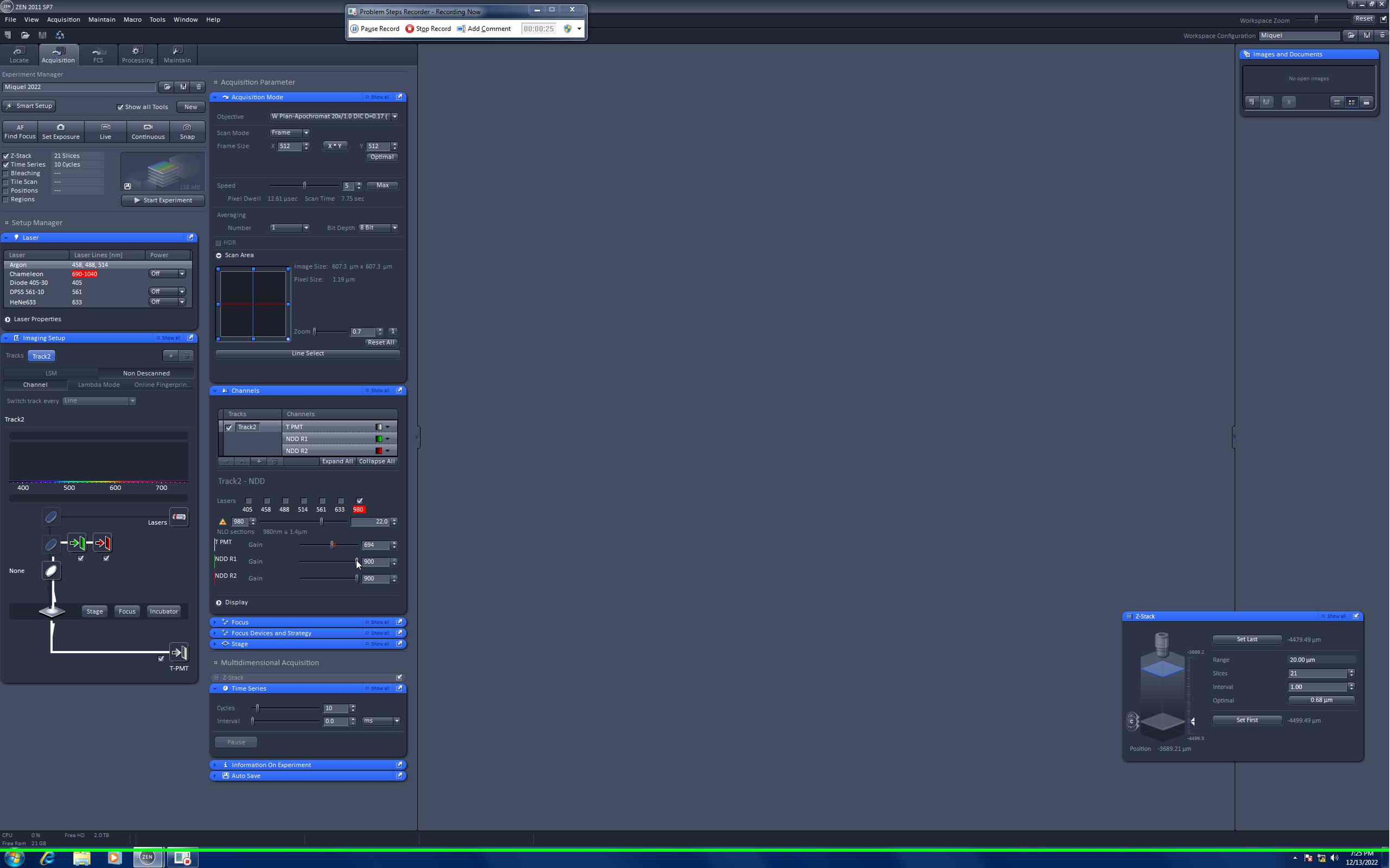This screenshot has height=868, width=1390.
Task: Open the Processing tab
Action: pos(137,55)
